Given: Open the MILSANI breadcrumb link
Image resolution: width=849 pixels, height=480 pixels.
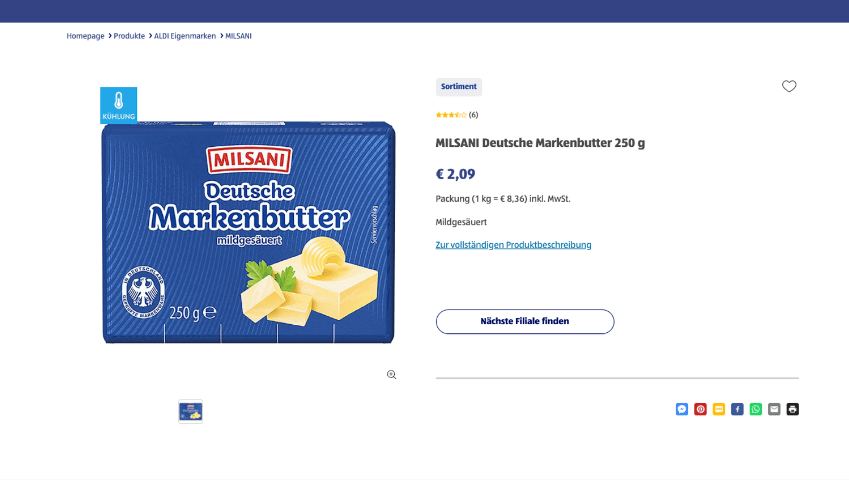Looking at the screenshot, I should click(x=238, y=36).
